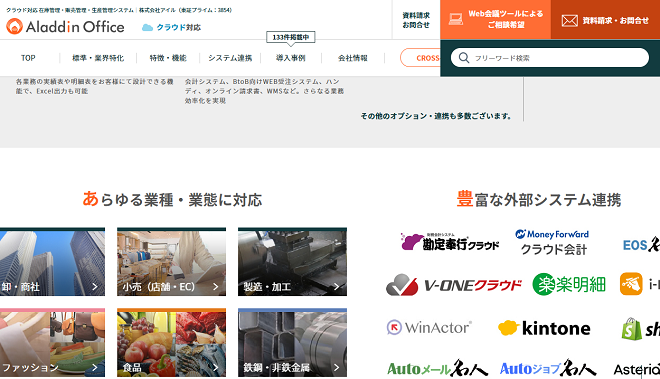660x379 pixels.
Task: Click the laptop icon for Web会議ツール consultation
Action: point(456,19)
